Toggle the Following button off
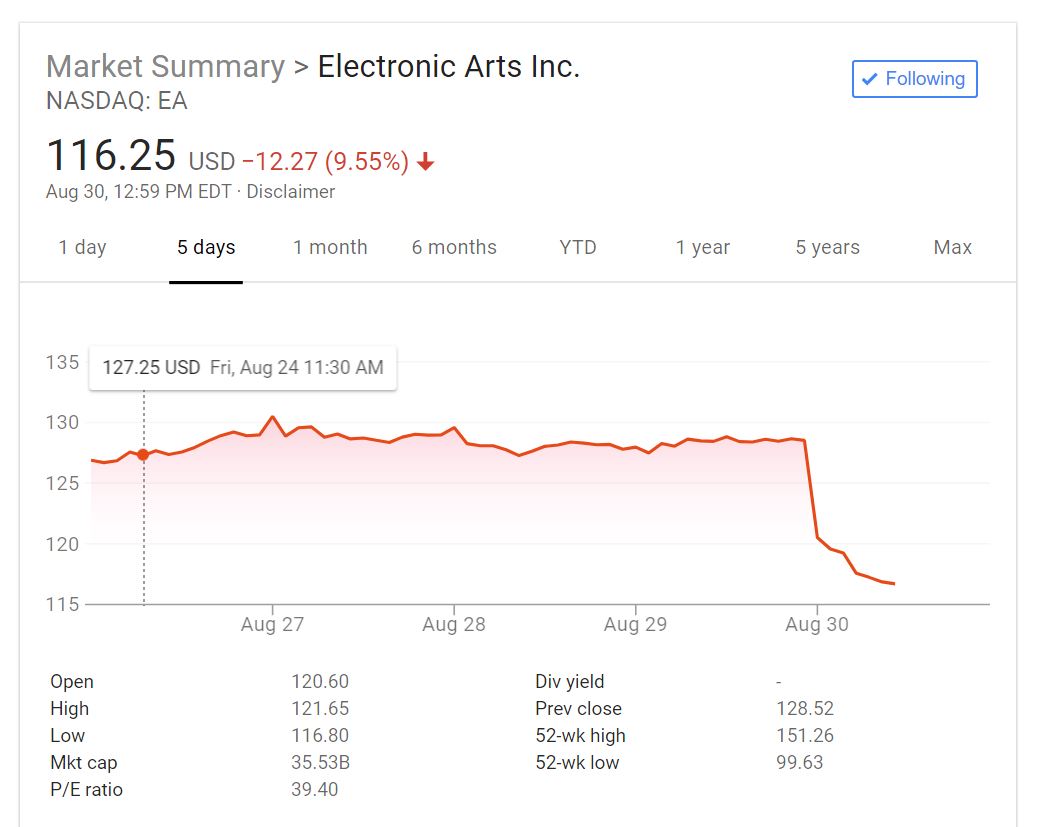The width and height of the screenshot is (1042, 827). coord(914,79)
